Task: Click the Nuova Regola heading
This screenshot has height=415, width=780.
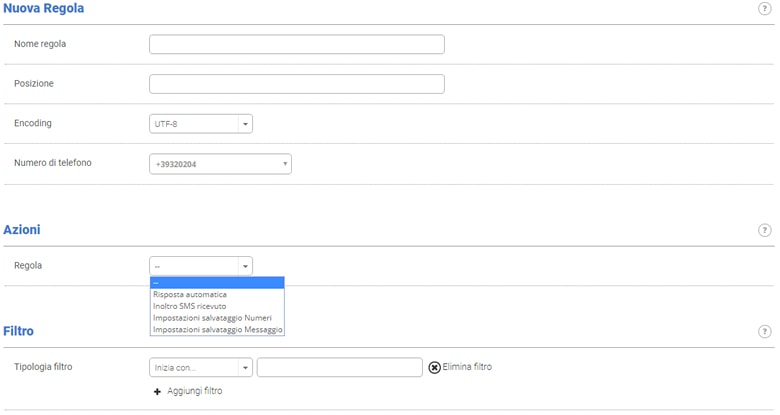Action: coord(44,8)
